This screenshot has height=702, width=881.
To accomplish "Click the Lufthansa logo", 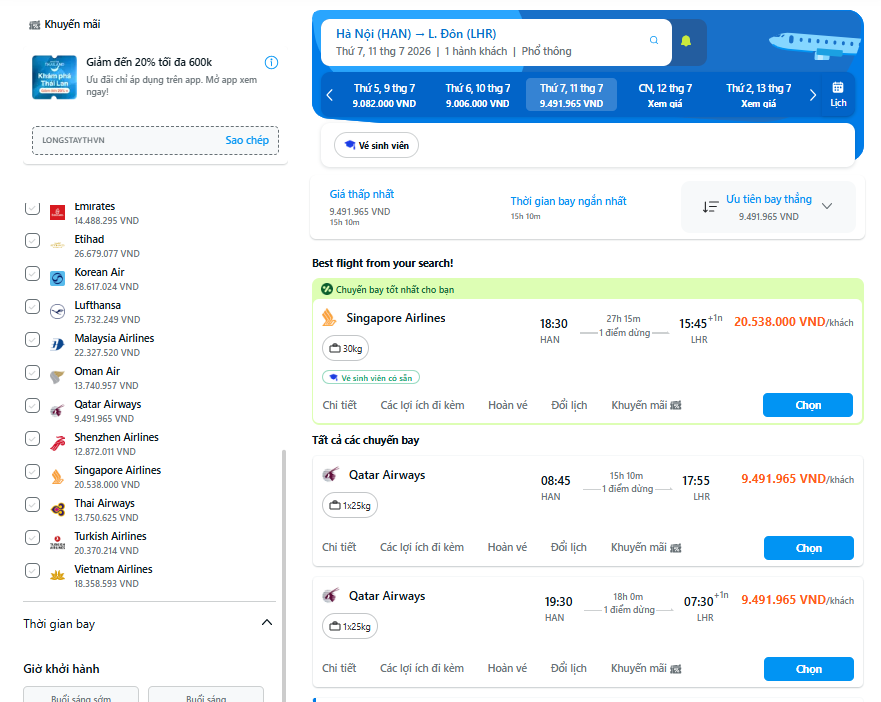I will pos(57,311).
